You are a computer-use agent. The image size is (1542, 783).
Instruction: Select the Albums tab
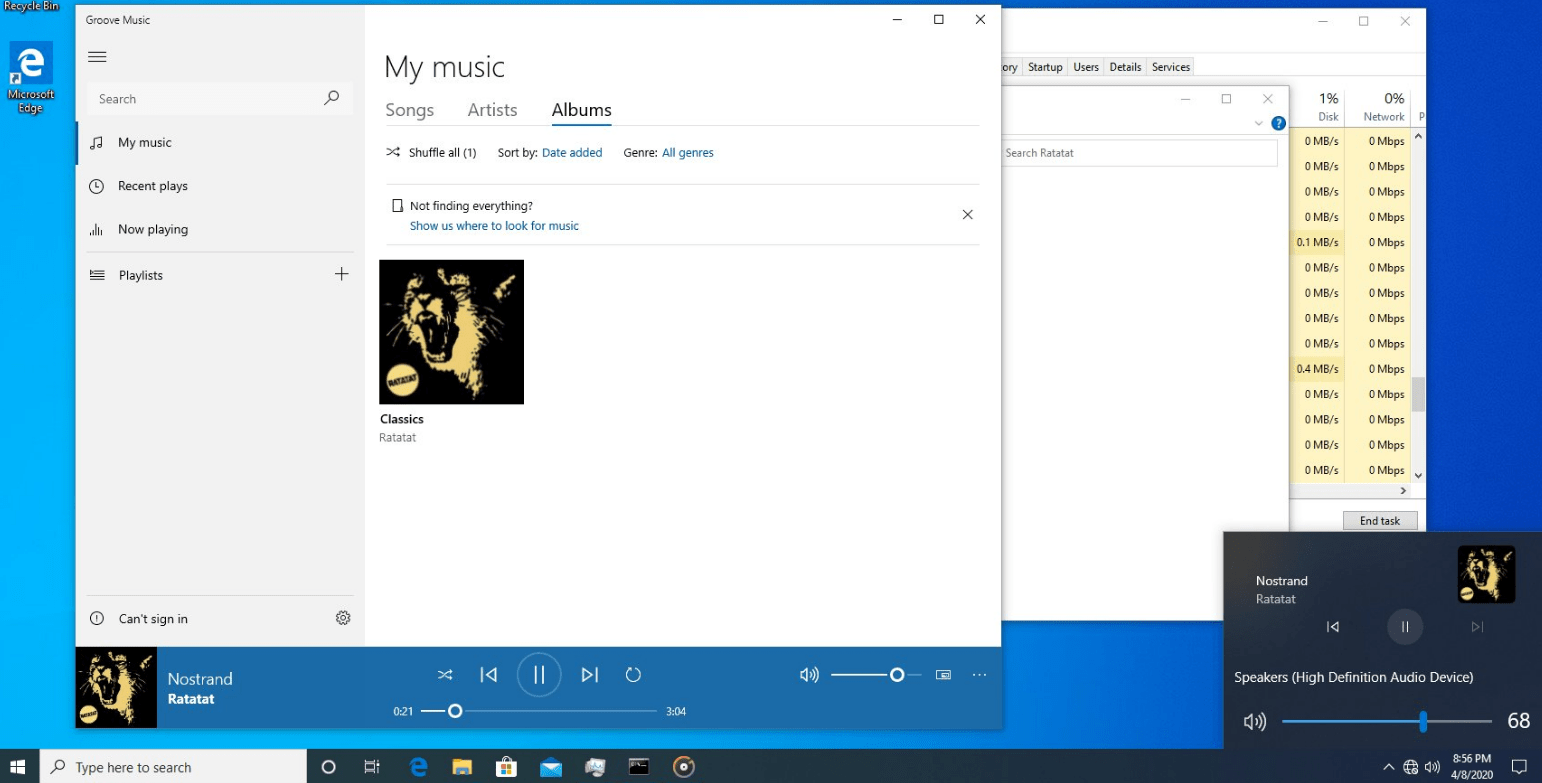pos(582,110)
